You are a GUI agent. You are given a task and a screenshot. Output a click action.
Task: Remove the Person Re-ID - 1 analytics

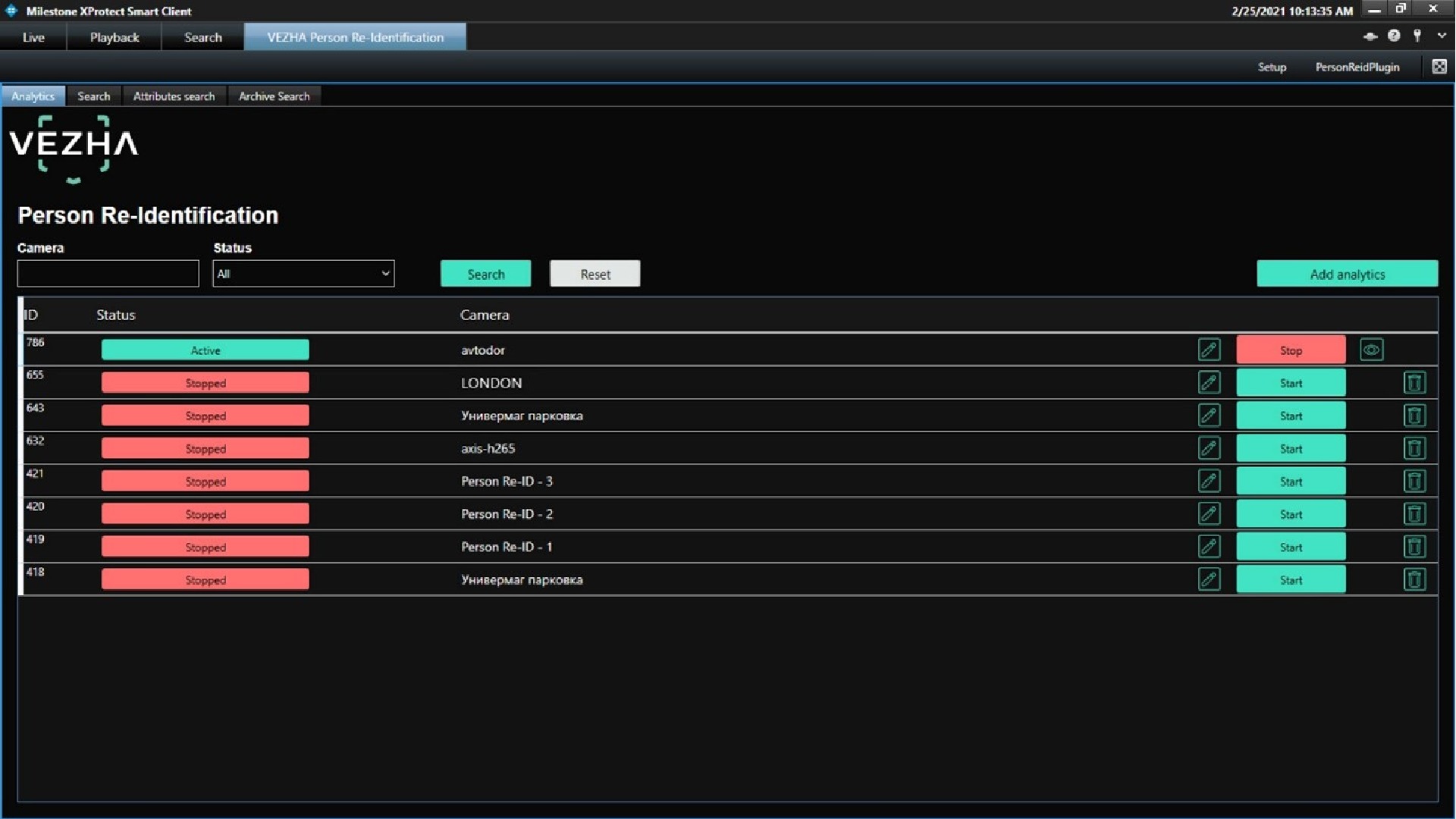[1414, 547]
